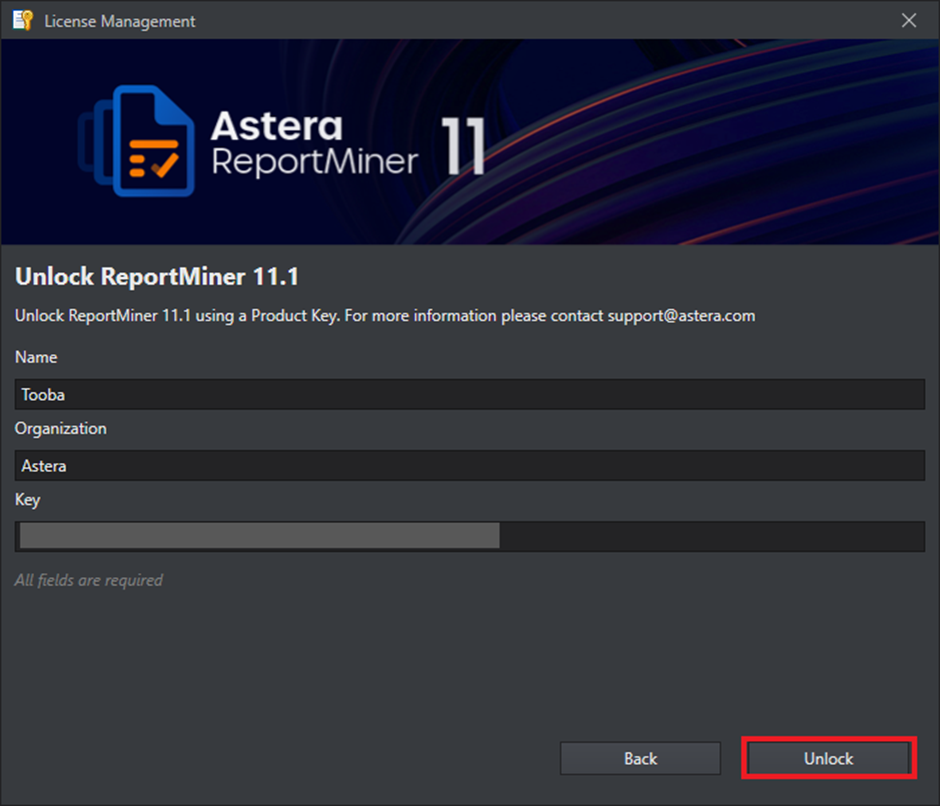Click the 'Name' field label
Screen dimensions: 940x806
click(x=36, y=357)
